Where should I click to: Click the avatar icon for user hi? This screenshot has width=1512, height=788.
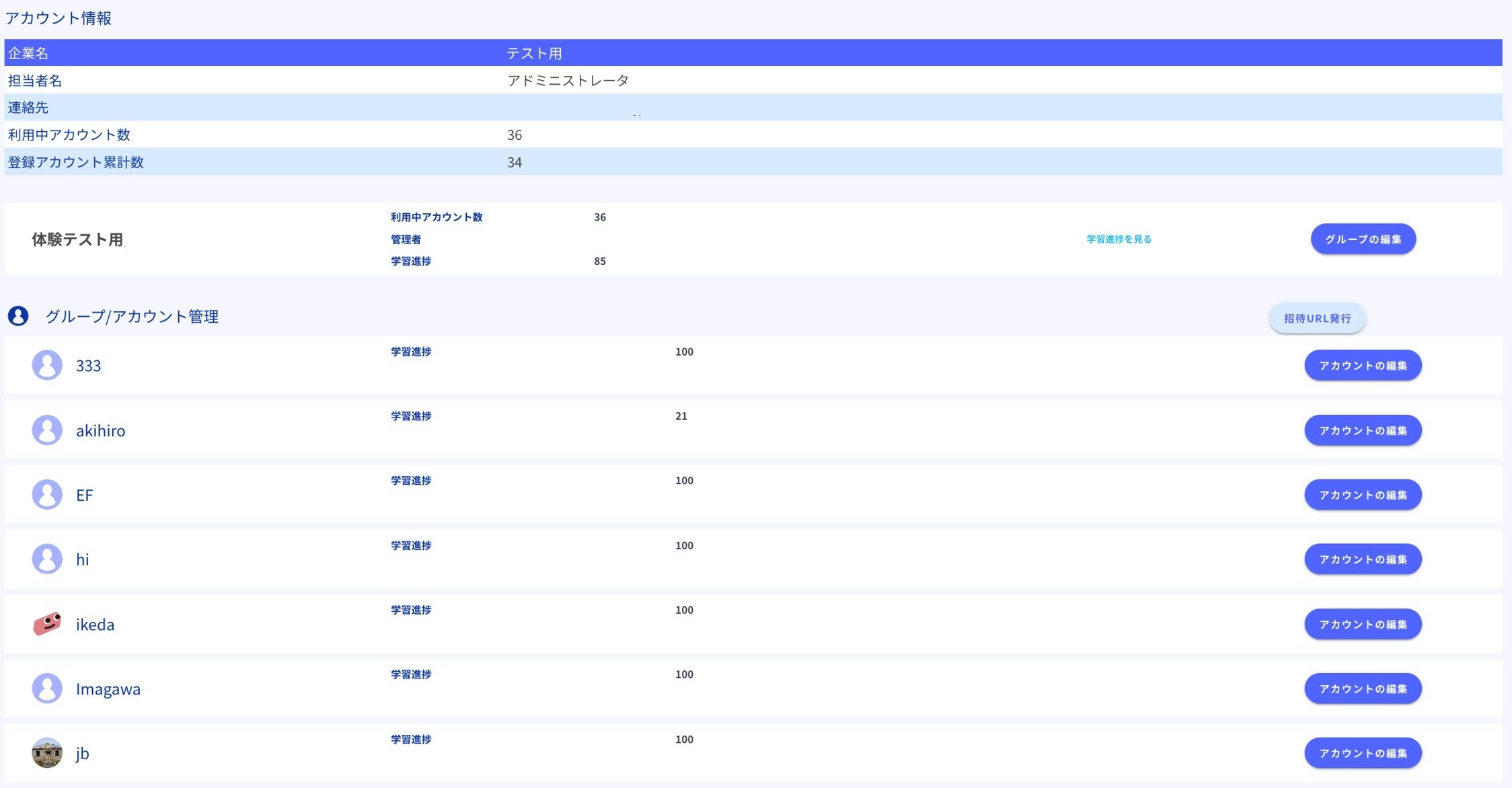(47, 559)
